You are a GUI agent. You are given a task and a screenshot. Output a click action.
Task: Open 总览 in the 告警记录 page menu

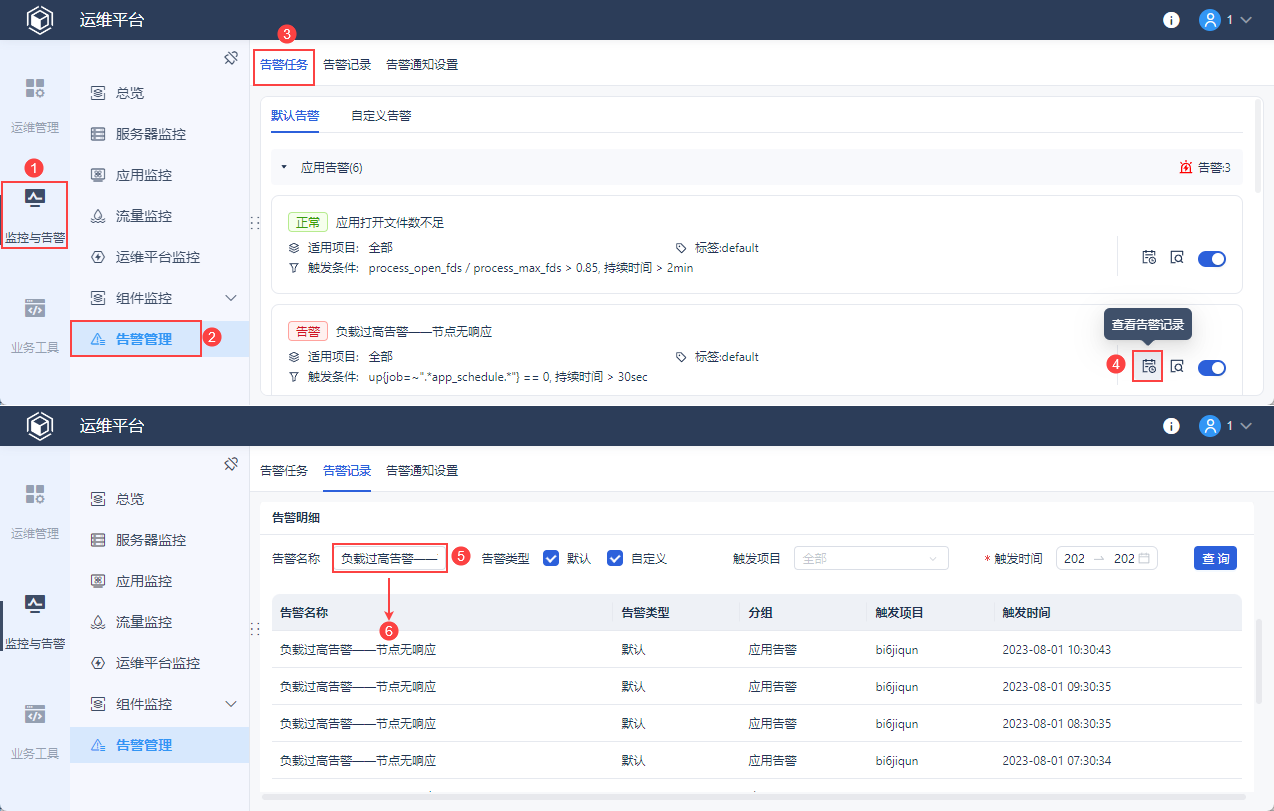(x=160, y=499)
